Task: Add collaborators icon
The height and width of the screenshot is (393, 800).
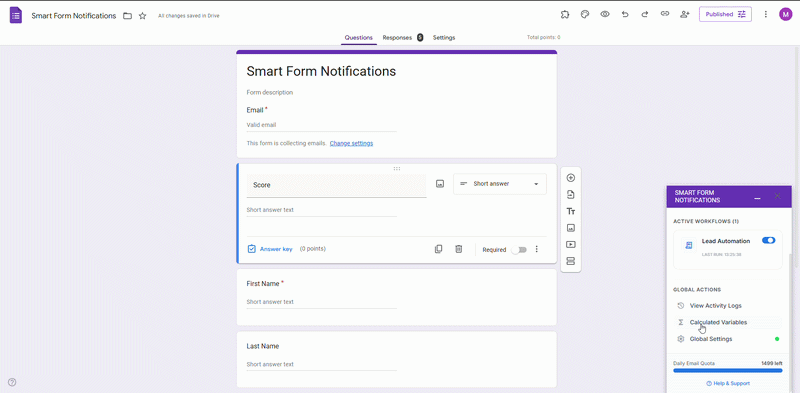Action: [x=685, y=14]
